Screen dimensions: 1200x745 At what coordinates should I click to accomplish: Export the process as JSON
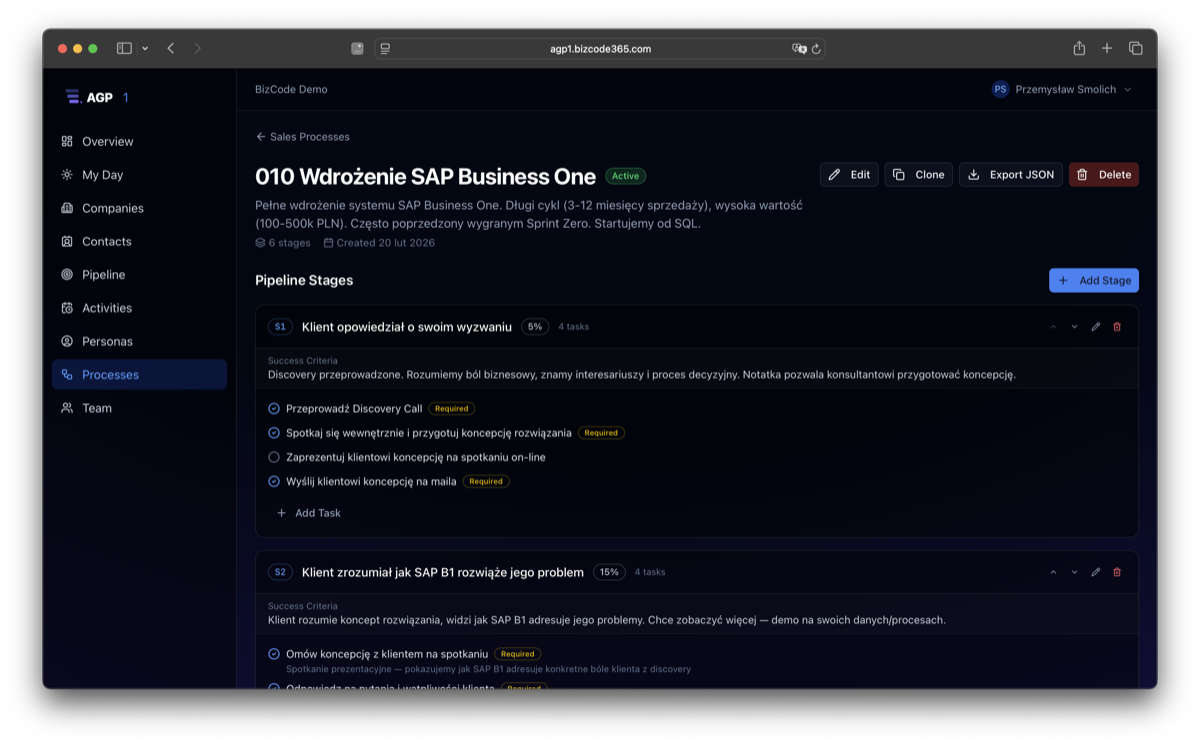pyautogui.click(x=1010, y=174)
